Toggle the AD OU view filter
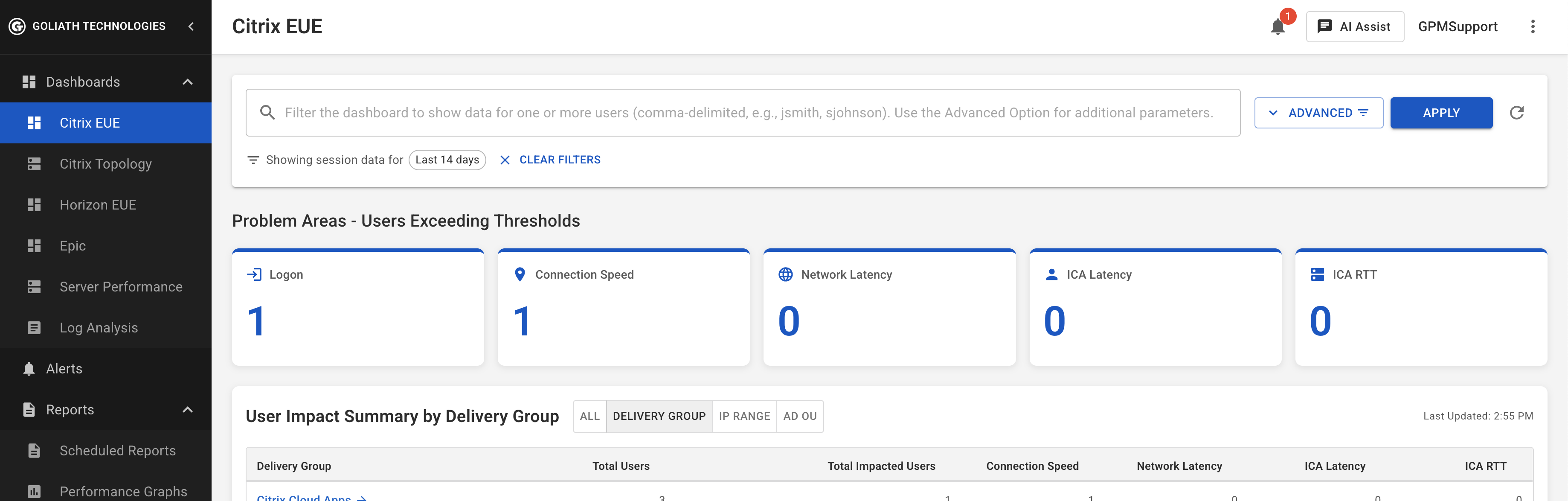This screenshot has height=501, width=1568. pyautogui.click(x=800, y=417)
